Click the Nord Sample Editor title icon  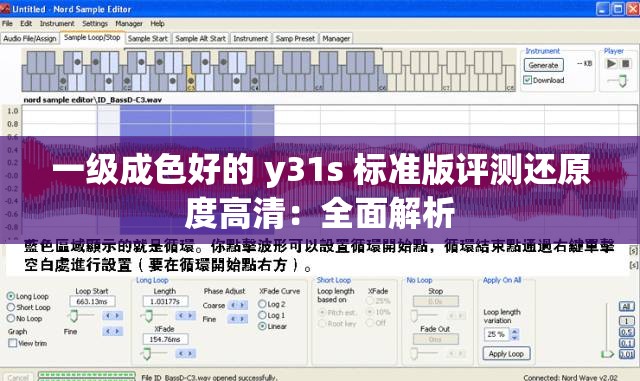[5, 8]
